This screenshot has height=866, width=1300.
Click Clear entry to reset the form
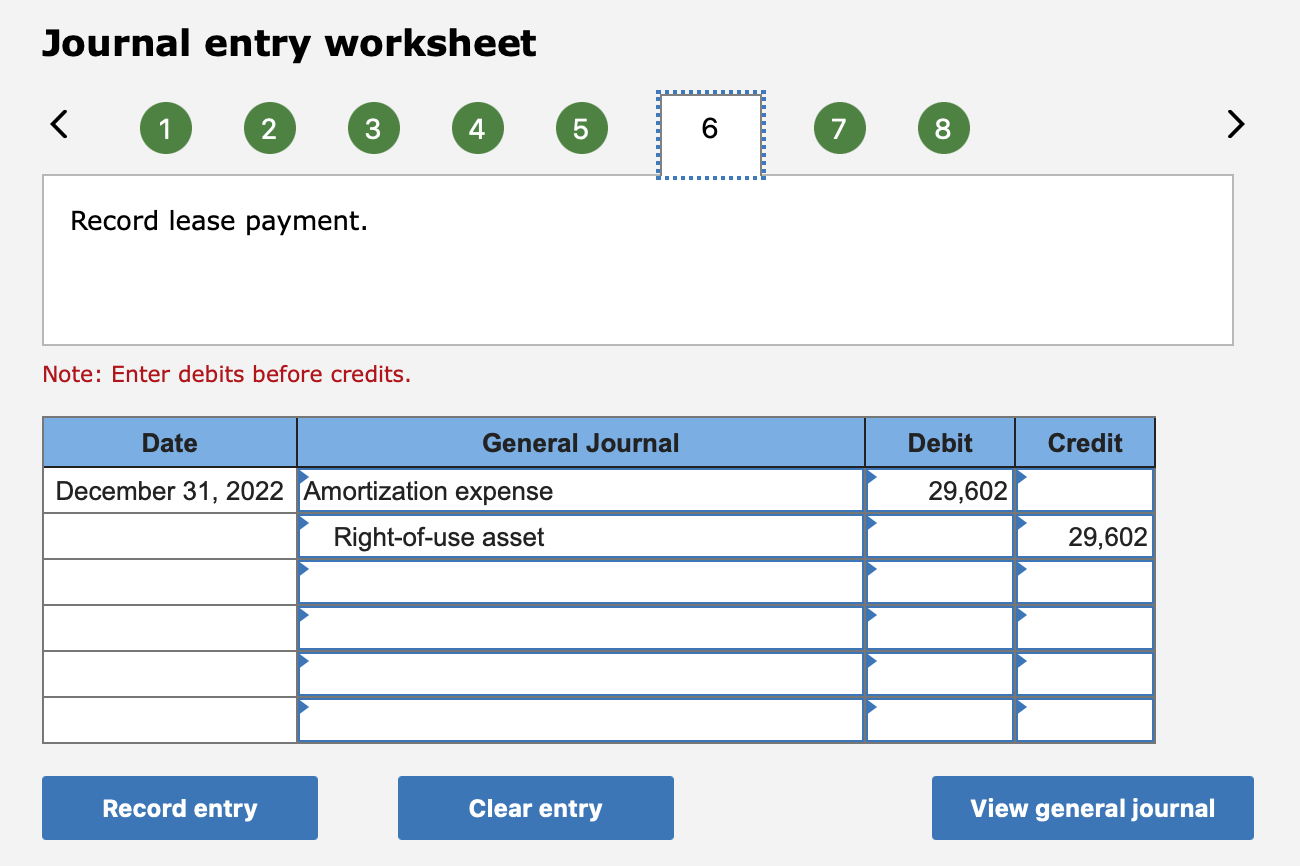[x=535, y=808]
